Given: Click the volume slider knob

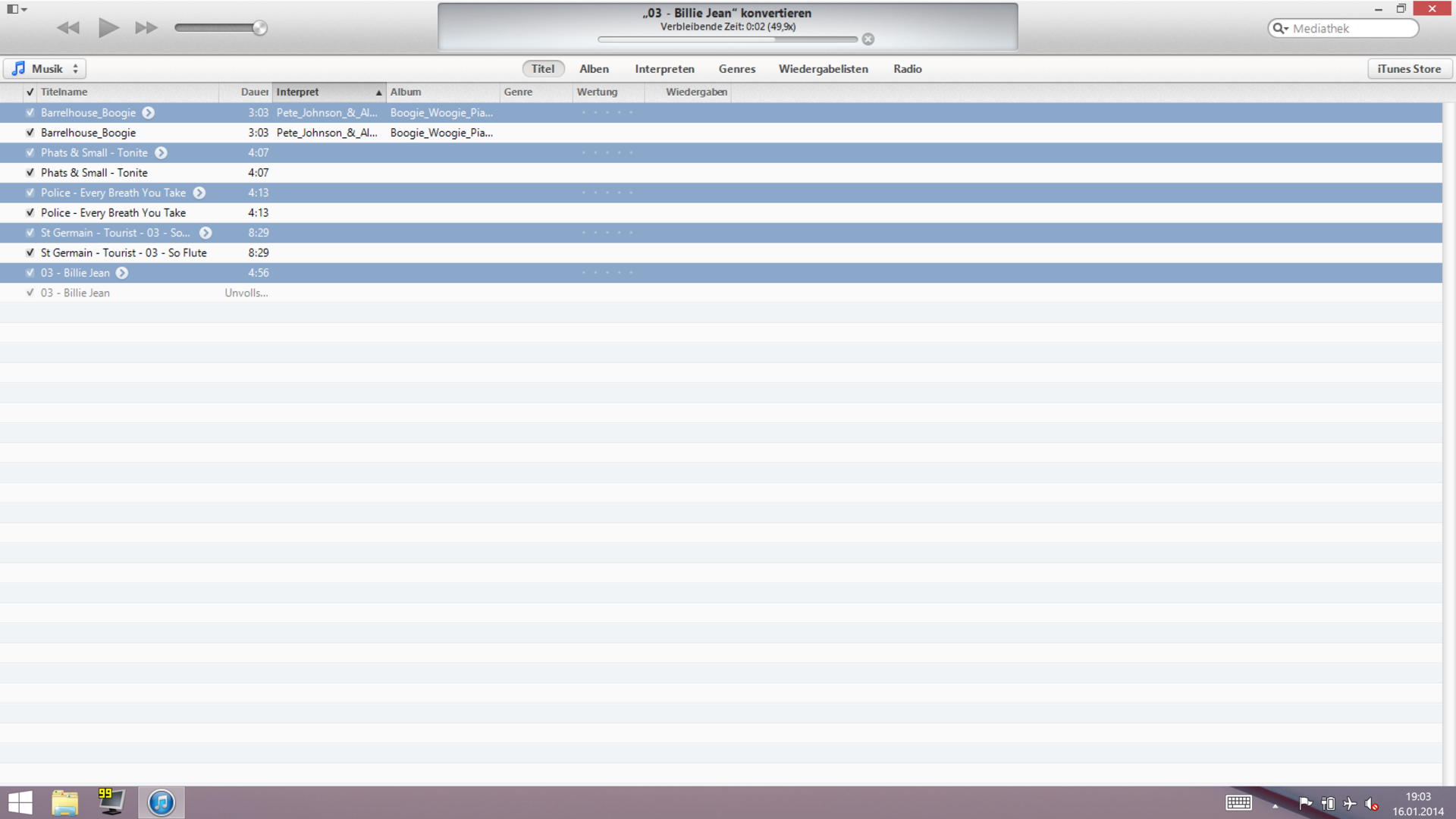Looking at the screenshot, I should pyautogui.click(x=259, y=28).
